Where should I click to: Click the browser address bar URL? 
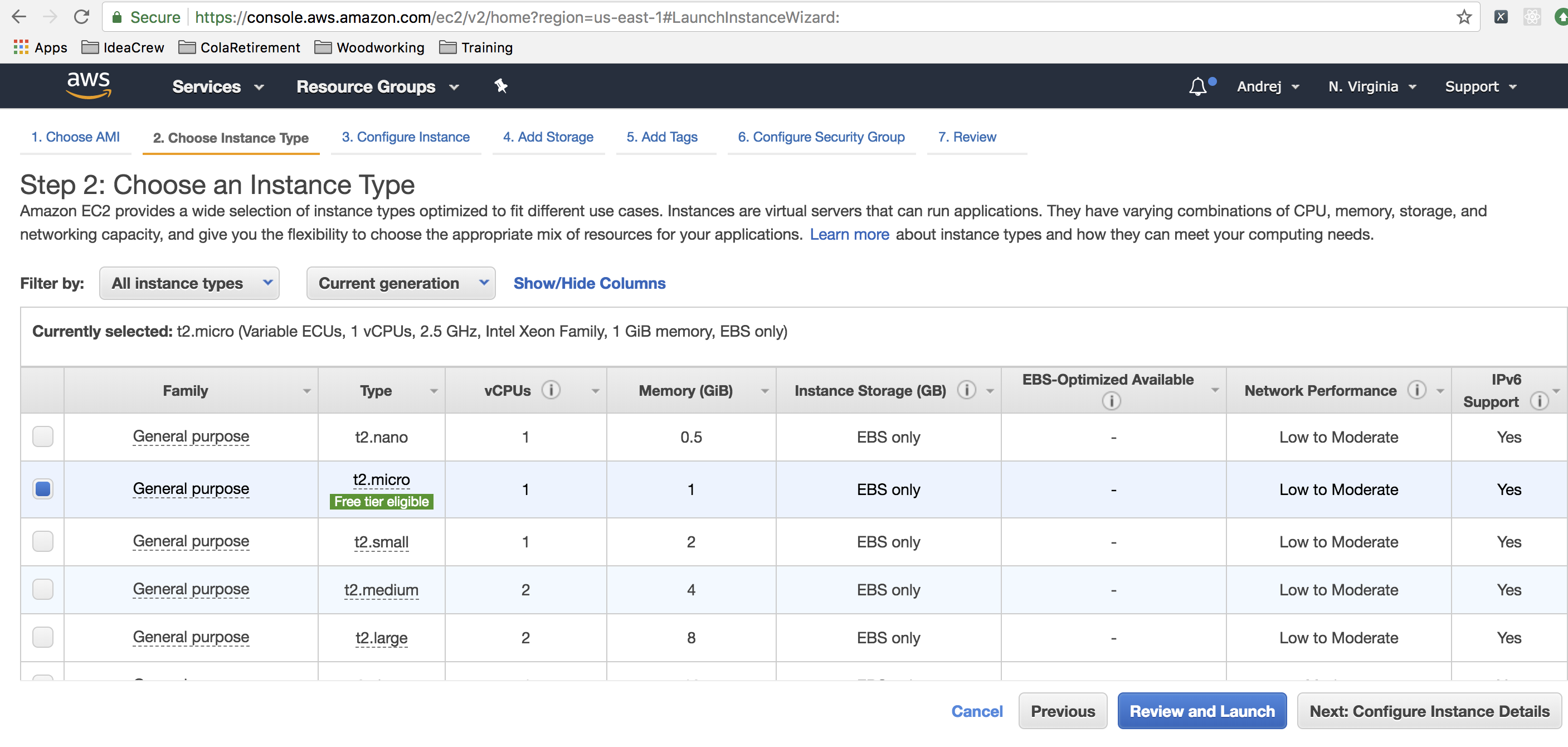(518, 17)
